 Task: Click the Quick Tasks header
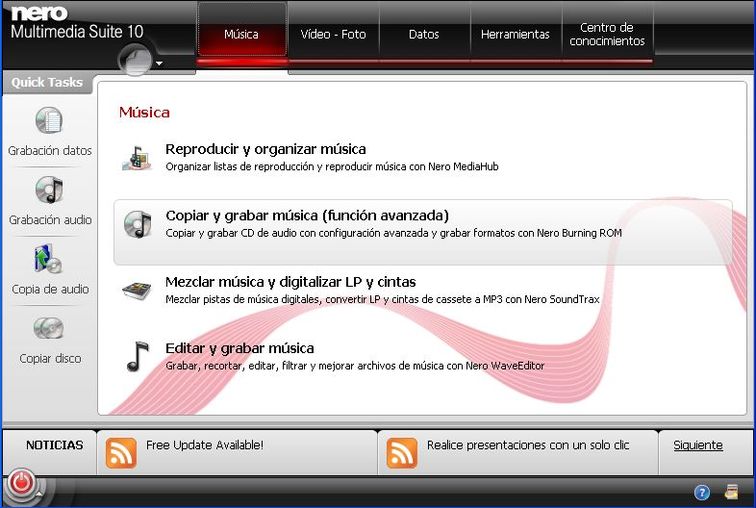click(47, 82)
